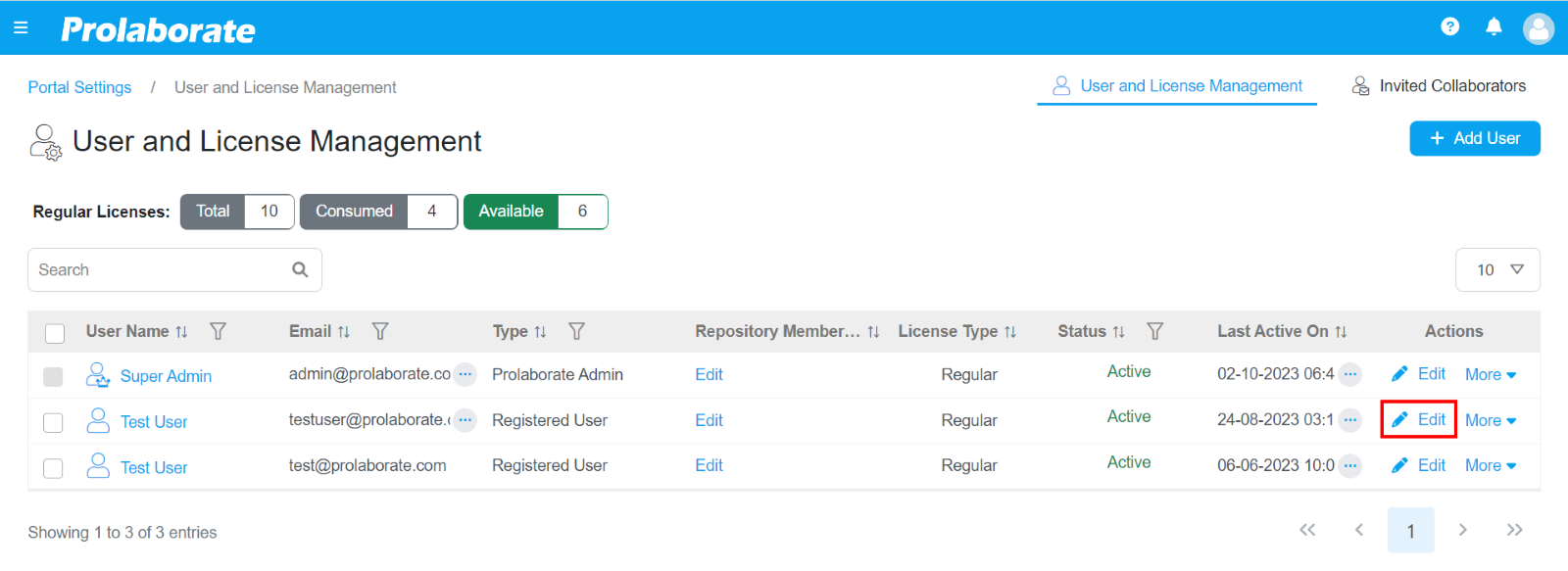The image size is (1568, 571).
Task: Click Super Admin user icon
Action: (x=98, y=374)
